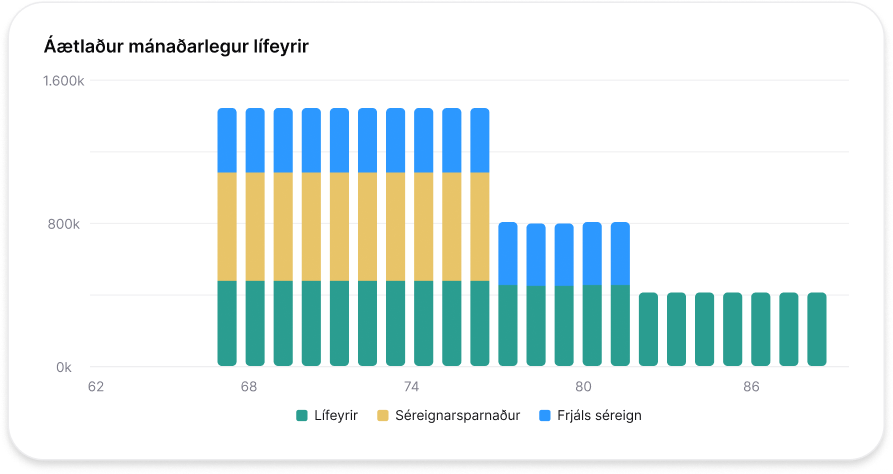Click the 0k y-axis label

64,367
